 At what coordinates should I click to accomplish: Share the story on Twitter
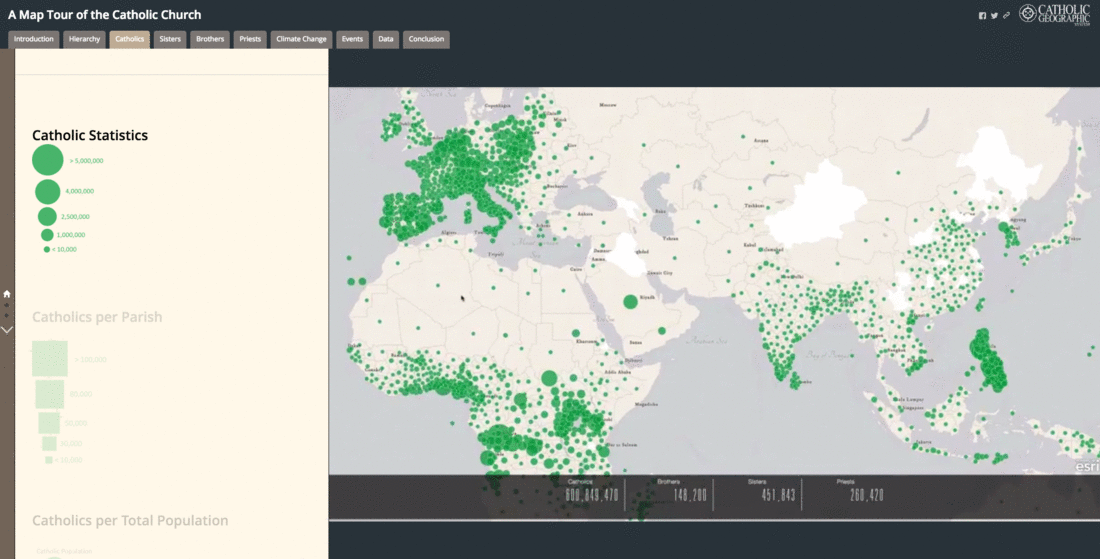994,15
